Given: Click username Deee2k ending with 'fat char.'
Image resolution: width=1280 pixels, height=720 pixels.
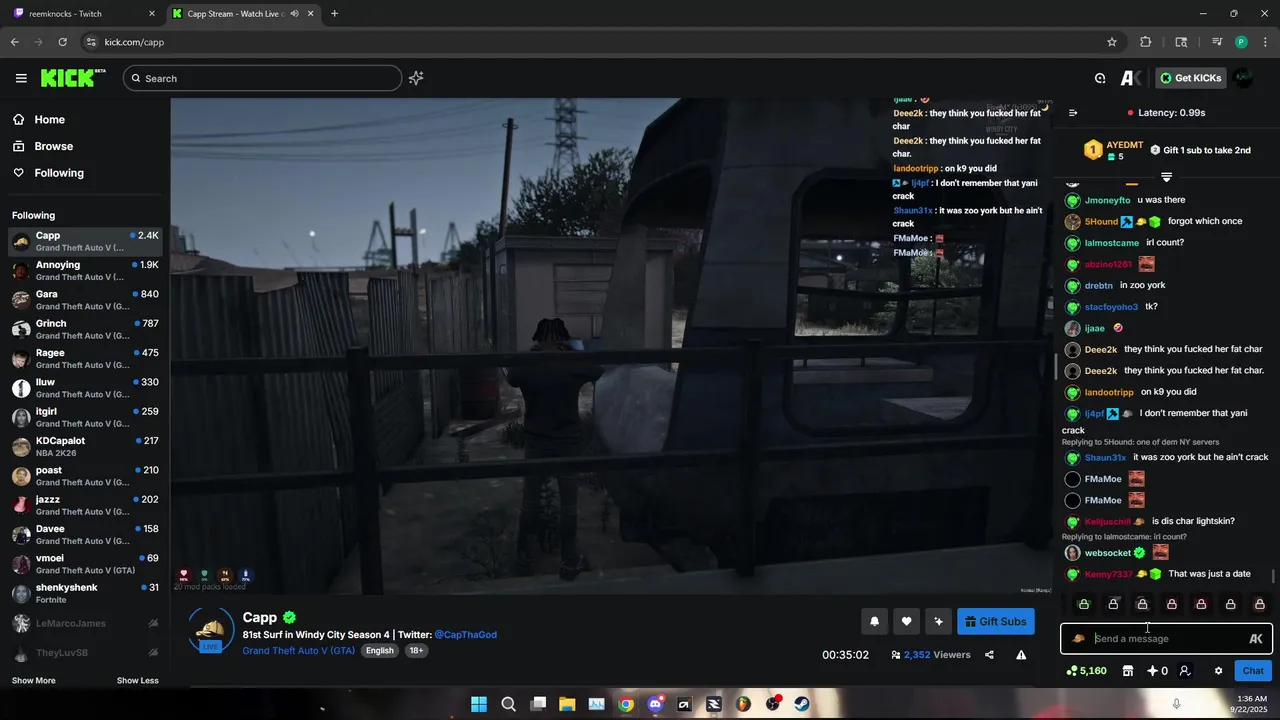Looking at the screenshot, I should pos(1101,371).
